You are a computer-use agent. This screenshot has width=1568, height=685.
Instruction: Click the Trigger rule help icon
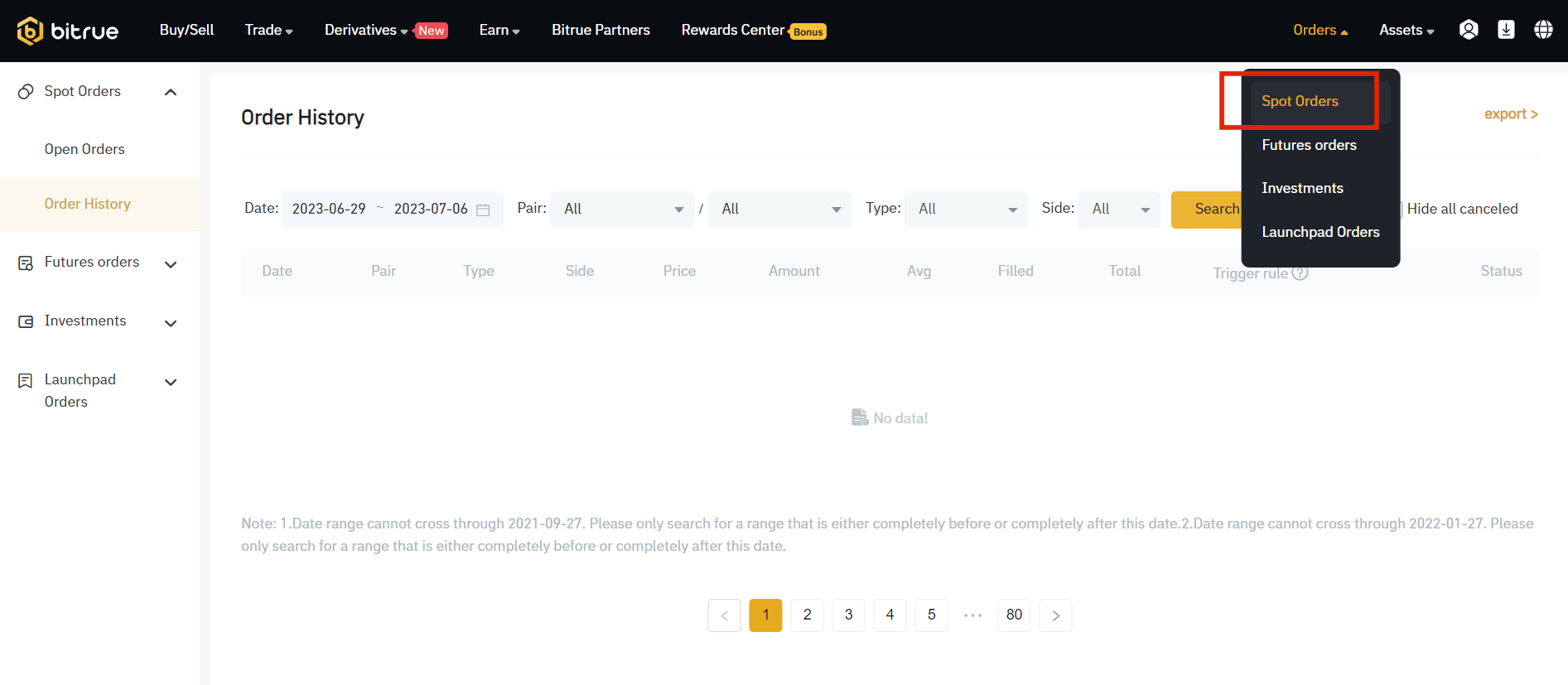click(1300, 273)
